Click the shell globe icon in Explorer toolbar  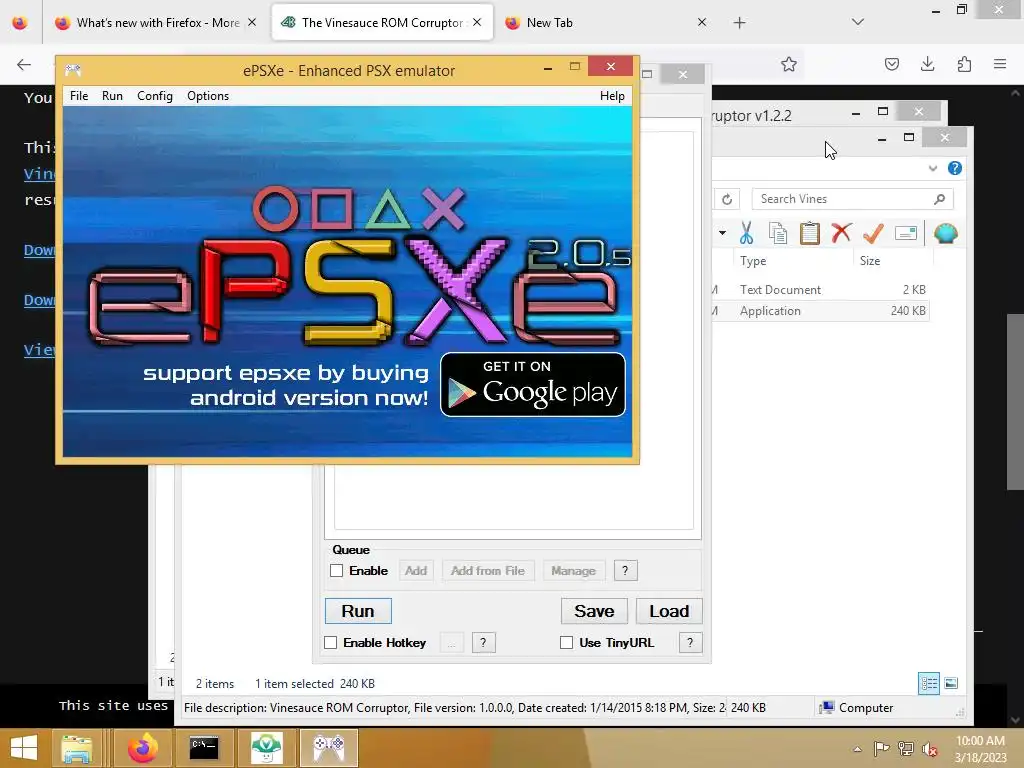click(x=946, y=233)
